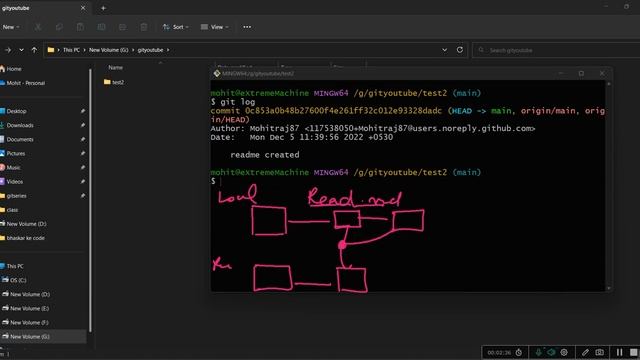This screenshot has height=360, width=640.
Task: Add a new Explorer tab
Action: (103, 8)
